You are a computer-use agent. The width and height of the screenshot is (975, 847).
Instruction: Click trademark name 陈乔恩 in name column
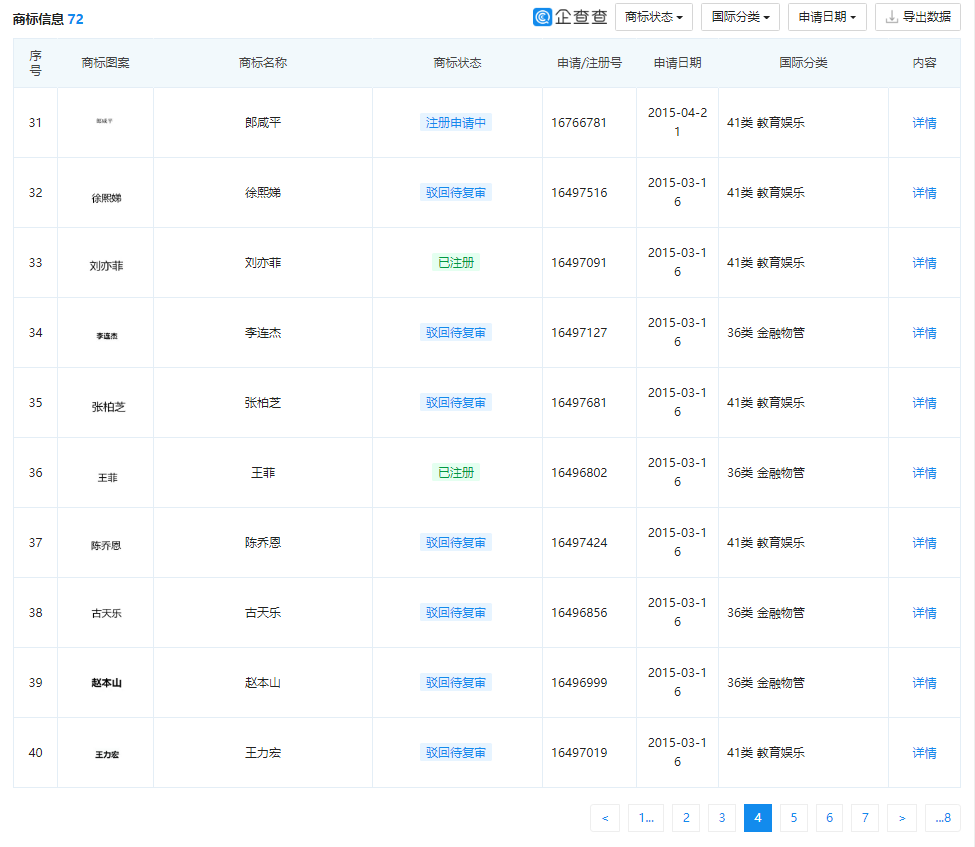click(x=263, y=543)
